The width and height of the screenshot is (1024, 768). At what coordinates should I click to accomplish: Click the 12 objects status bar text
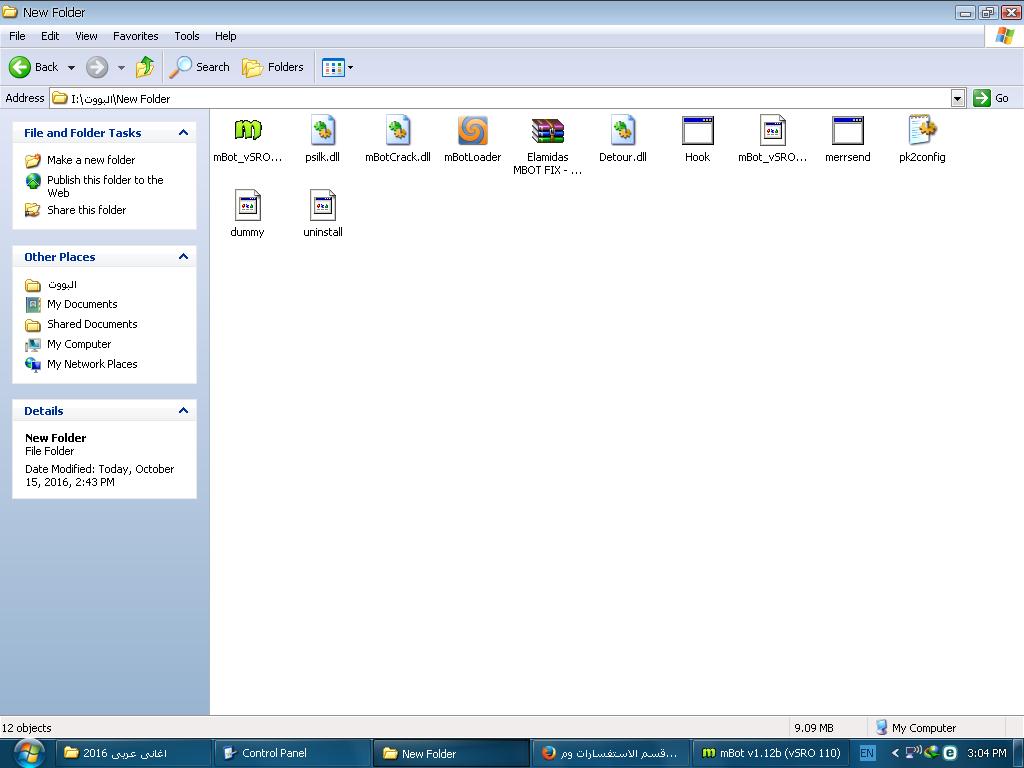coord(27,728)
